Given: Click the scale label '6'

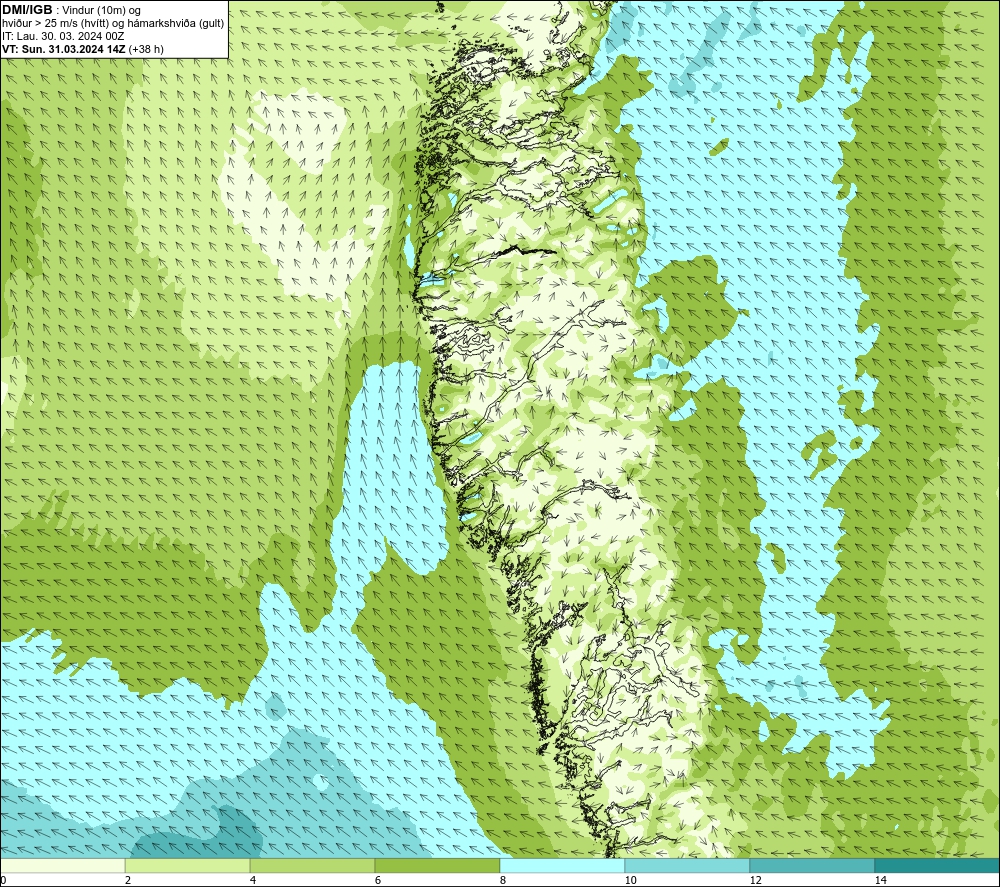Looking at the screenshot, I should pyautogui.click(x=378, y=880).
